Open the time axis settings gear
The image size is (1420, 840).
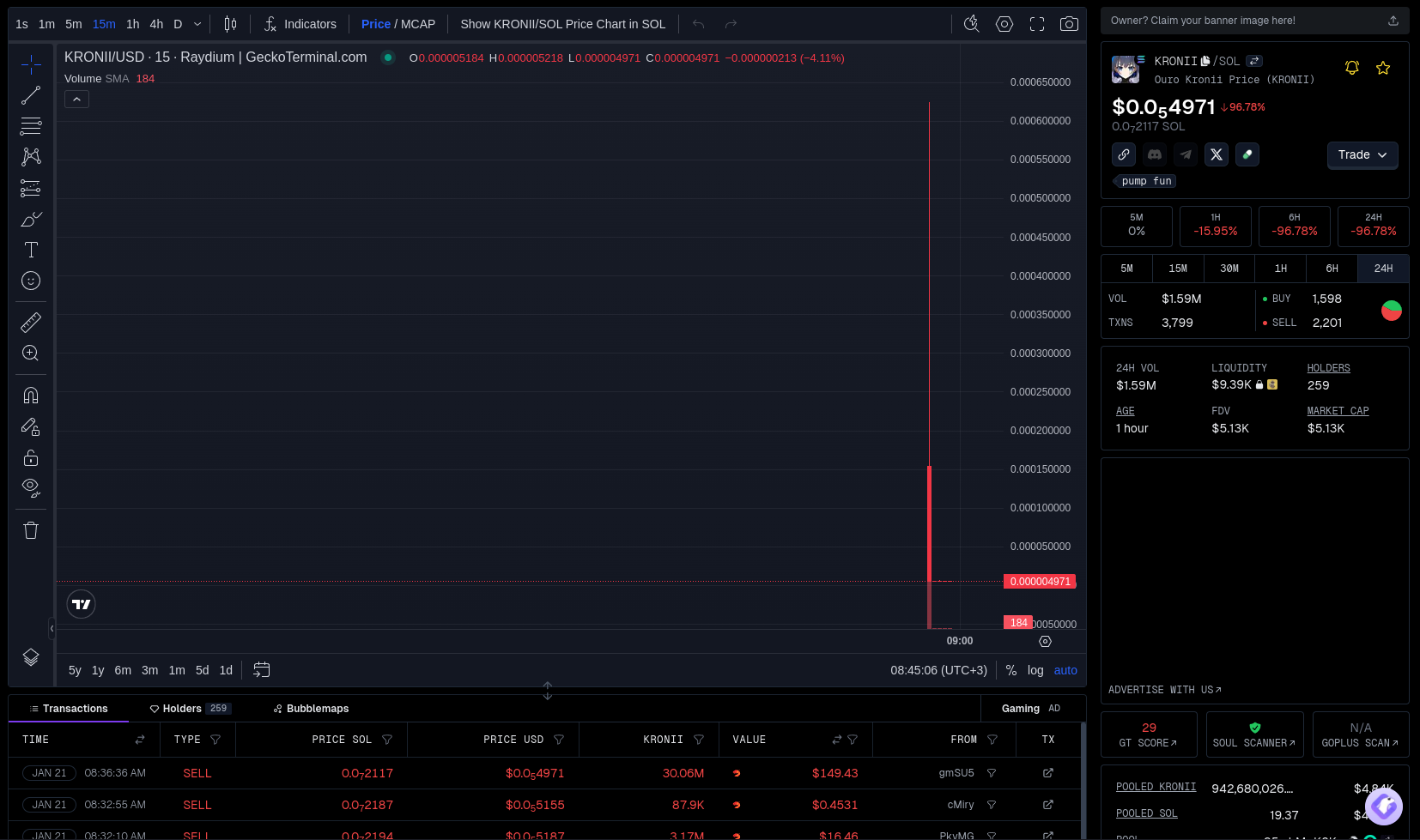coord(1045,641)
